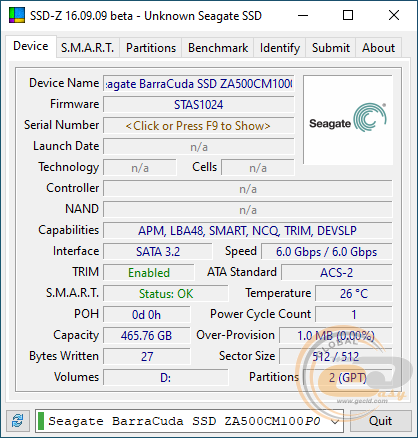The height and width of the screenshot is (438, 418).
Task: Click the Temperature value 26 °C
Action: pyautogui.click(x=354, y=294)
